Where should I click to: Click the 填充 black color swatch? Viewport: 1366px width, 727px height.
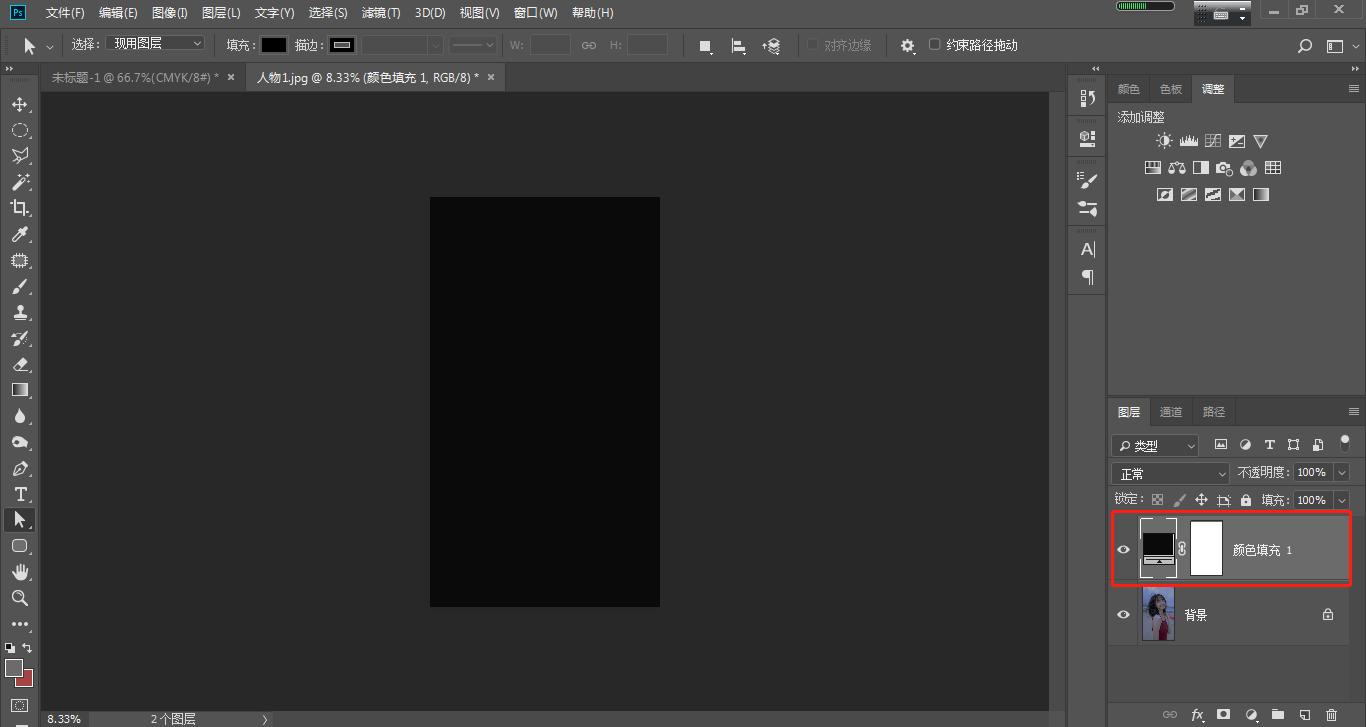274,45
